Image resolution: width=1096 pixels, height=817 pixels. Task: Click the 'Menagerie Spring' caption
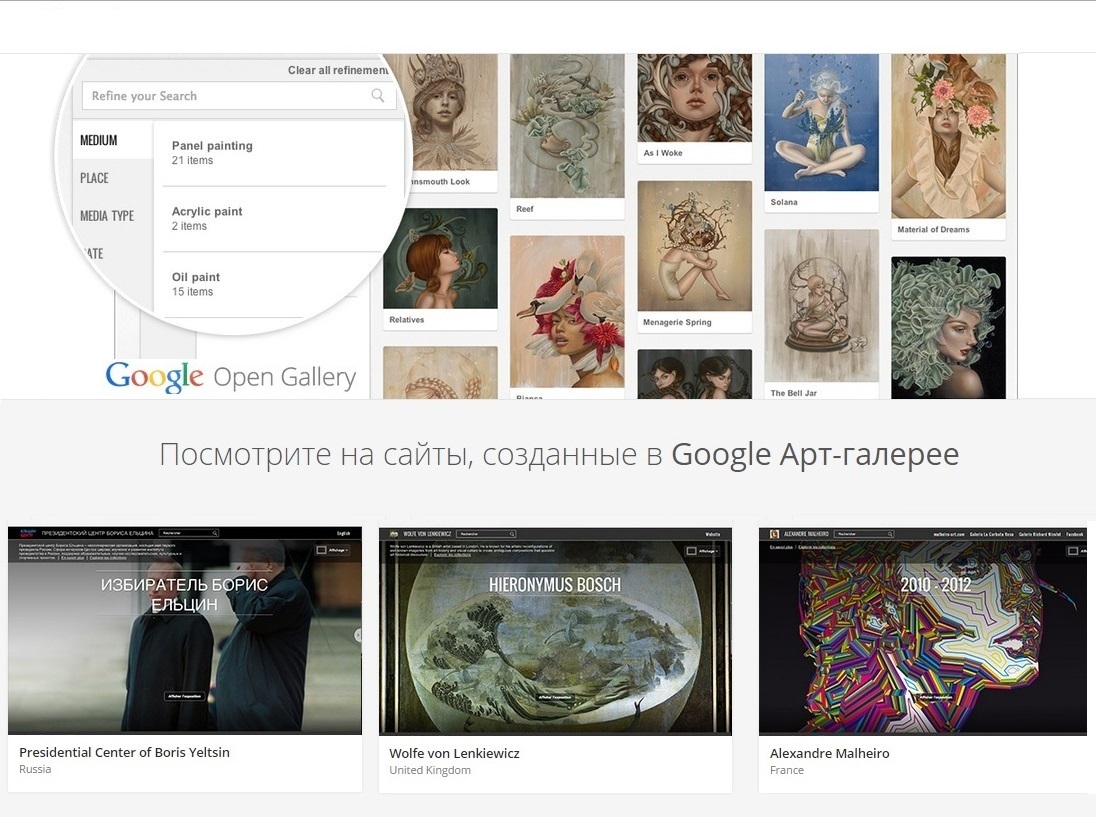[677, 322]
